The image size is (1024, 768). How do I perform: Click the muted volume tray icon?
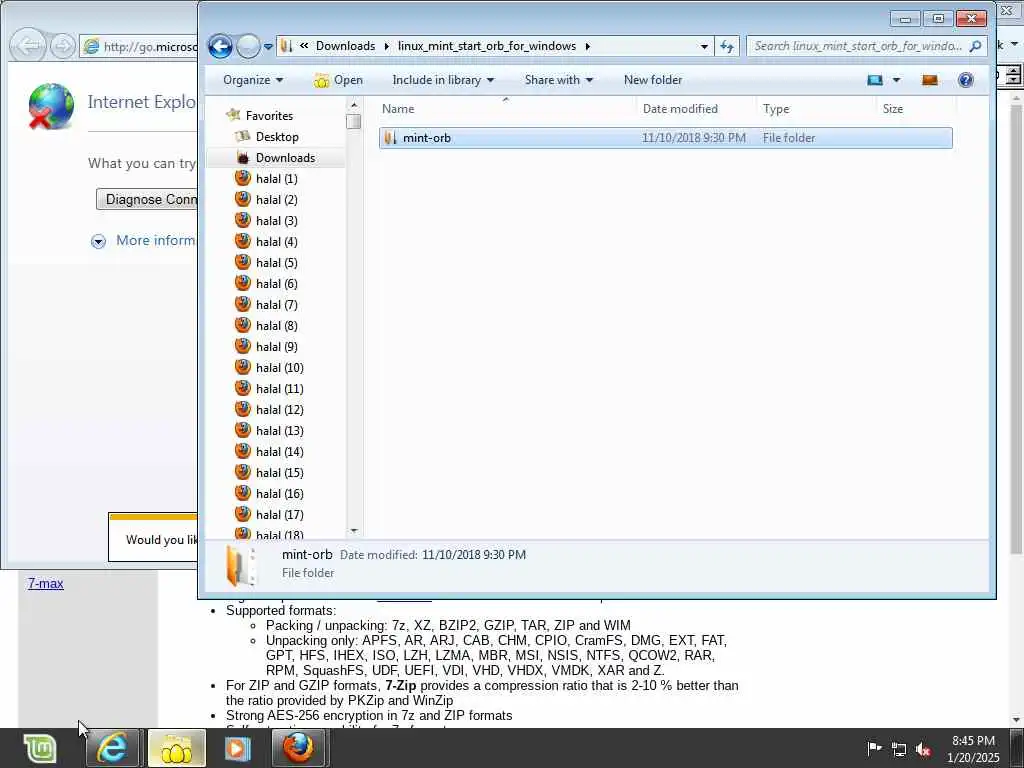(923, 749)
